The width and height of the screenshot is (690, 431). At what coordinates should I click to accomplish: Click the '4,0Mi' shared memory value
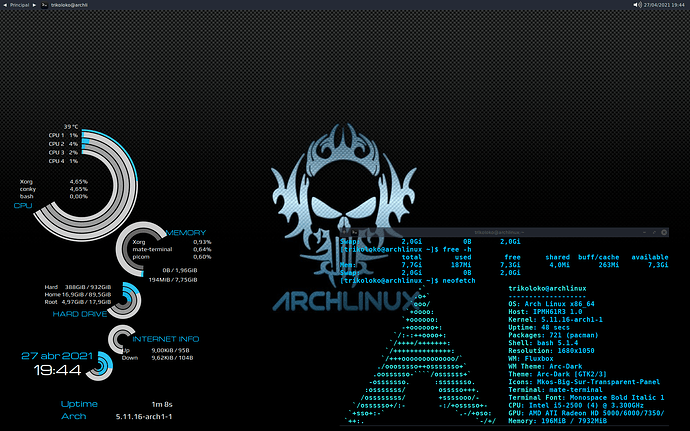560,265
